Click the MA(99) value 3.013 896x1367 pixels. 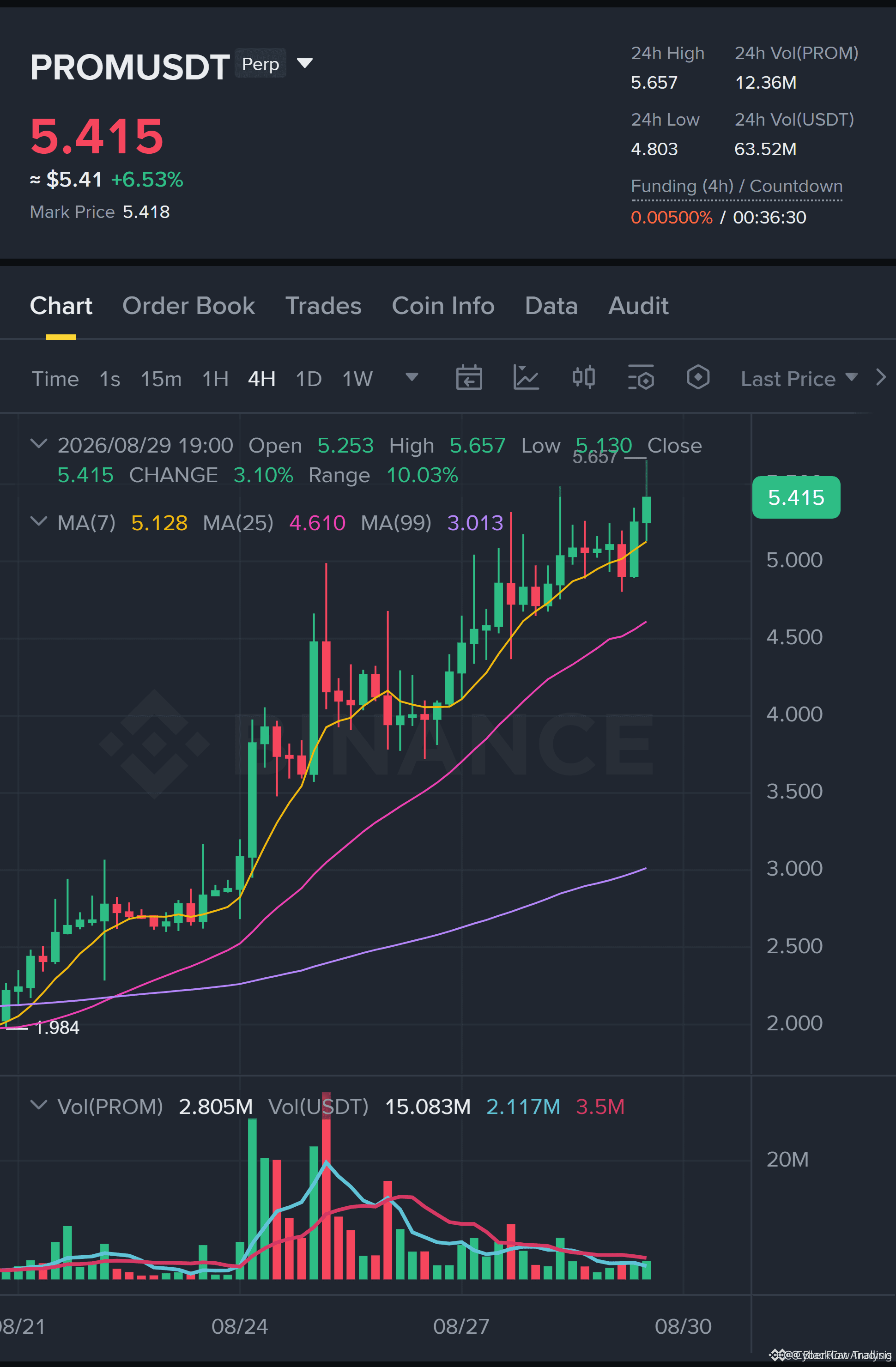(x=475, y=523)
